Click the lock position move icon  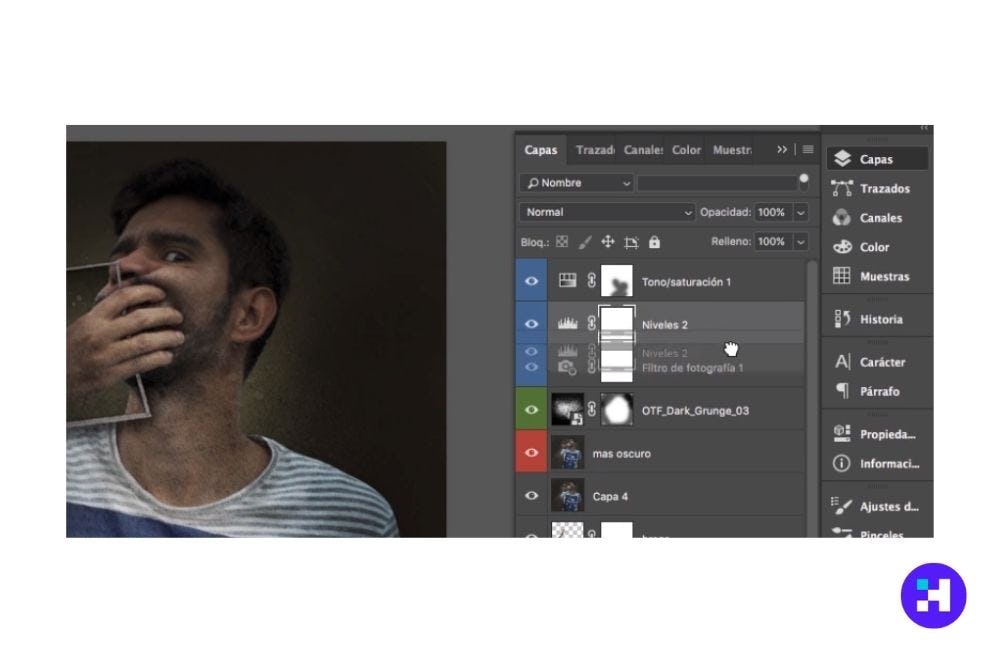click(x=608, y=242)
